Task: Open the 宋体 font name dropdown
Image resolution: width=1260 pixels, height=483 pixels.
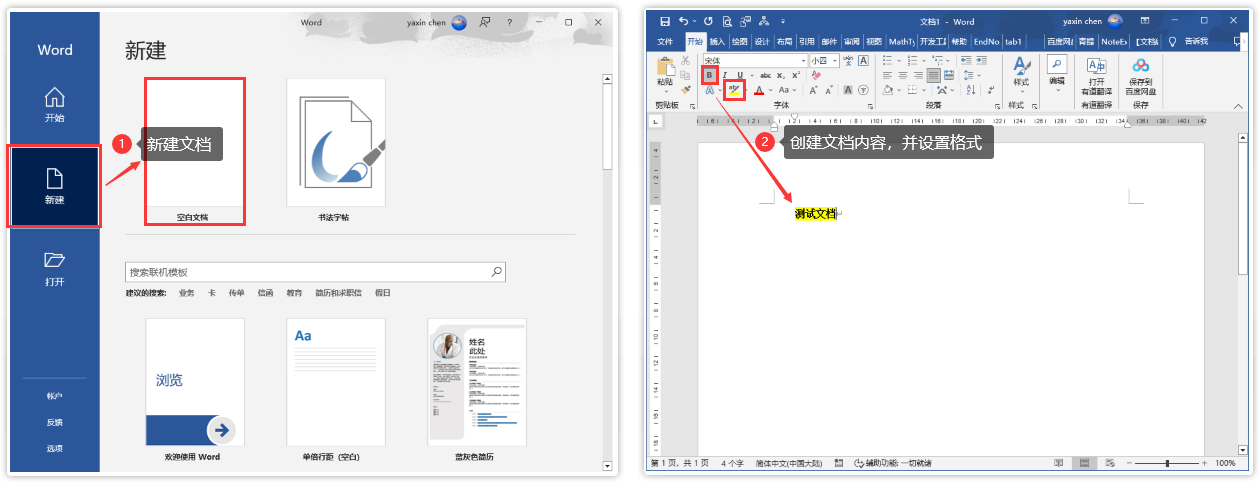Action: click(x=803, y=61)
